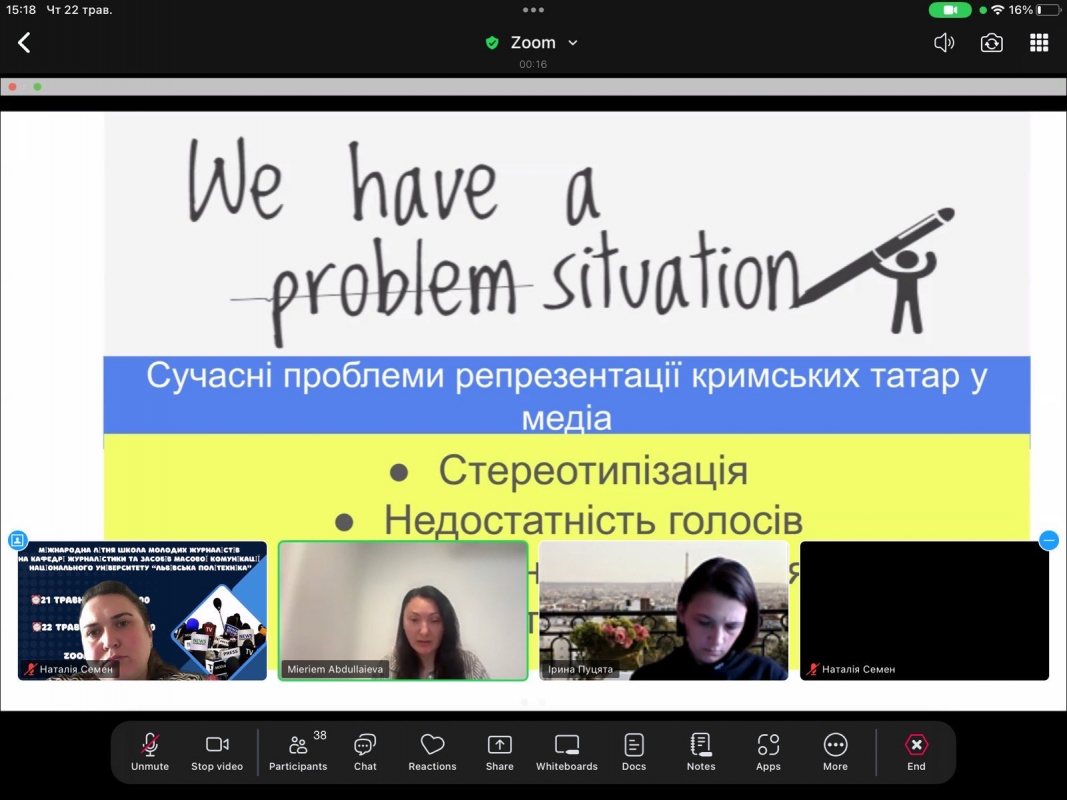Image resolution: width=1067 pixels, height=800 pixels.
Task: Toggle the speaker audio output
Action: (x=943, y=42)
